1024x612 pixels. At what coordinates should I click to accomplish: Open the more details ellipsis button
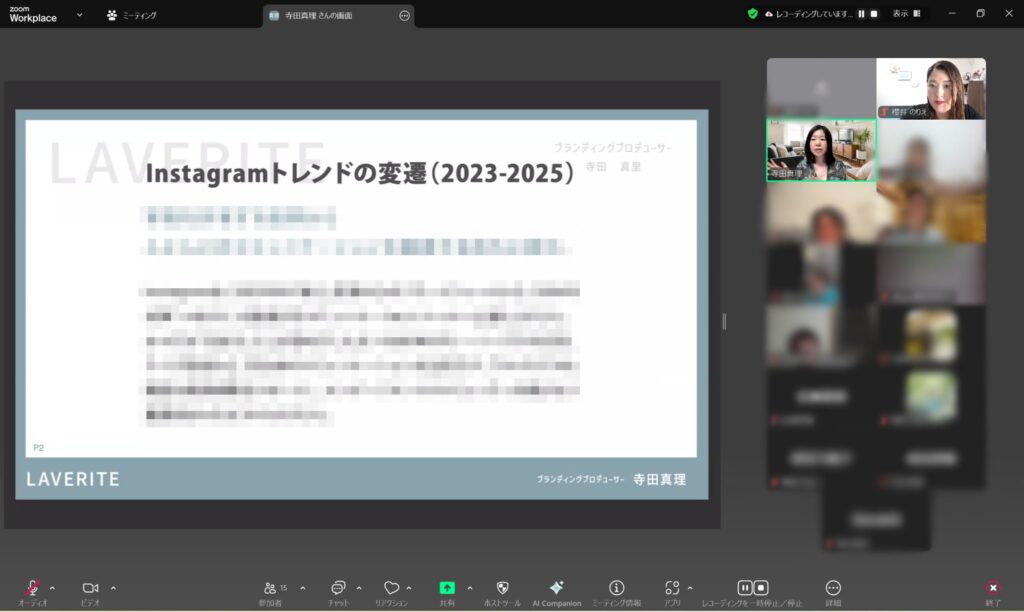(x=833, y=588)
